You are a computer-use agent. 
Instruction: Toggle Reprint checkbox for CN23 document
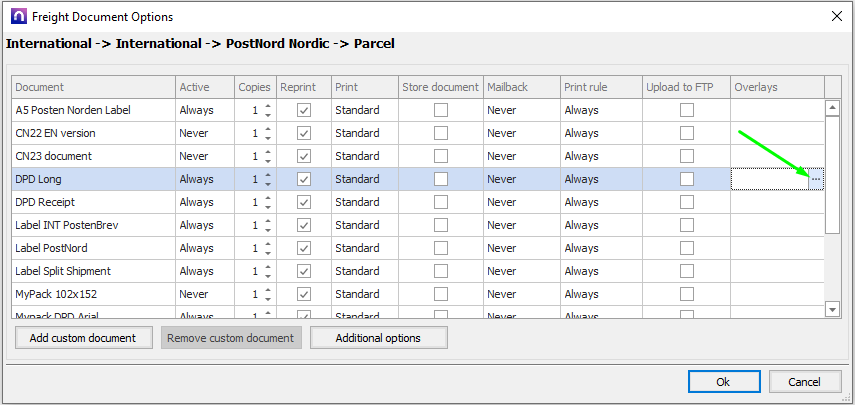tap(304, 156)
